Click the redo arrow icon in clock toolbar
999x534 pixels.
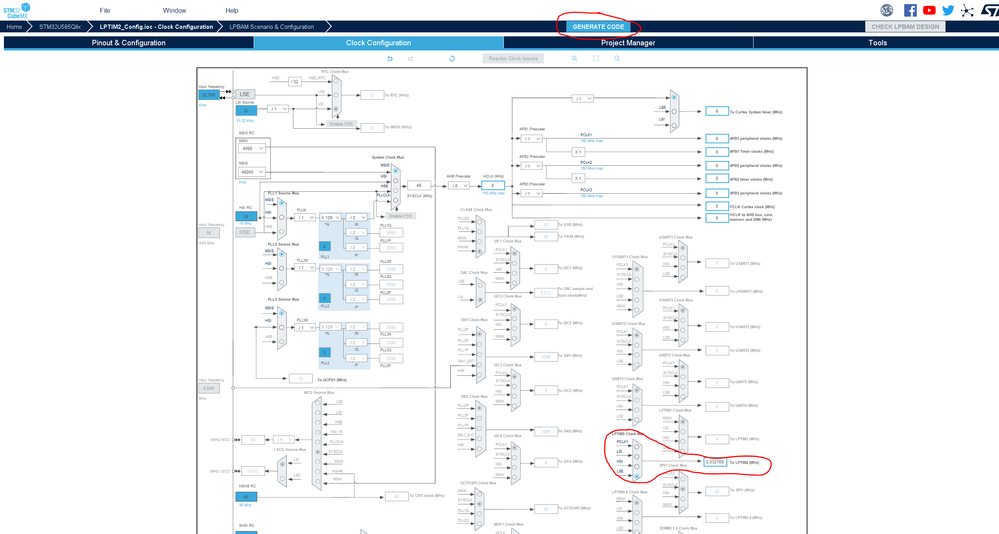click(411, 58)
